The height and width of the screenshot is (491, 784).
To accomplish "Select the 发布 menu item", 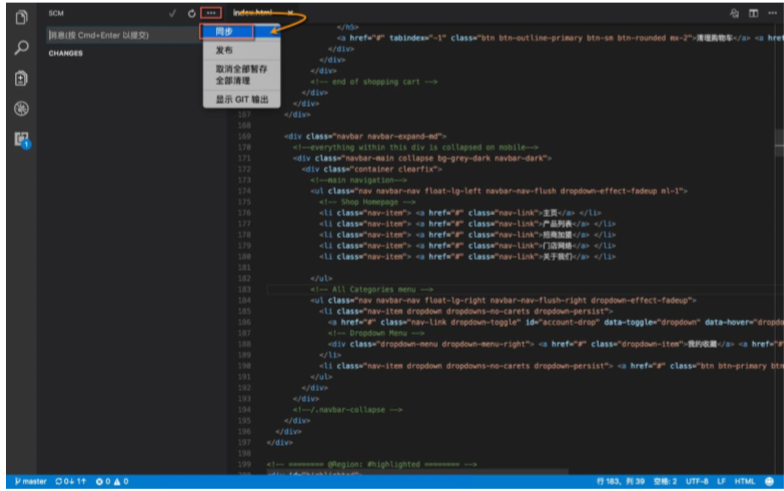I will 241,50.
